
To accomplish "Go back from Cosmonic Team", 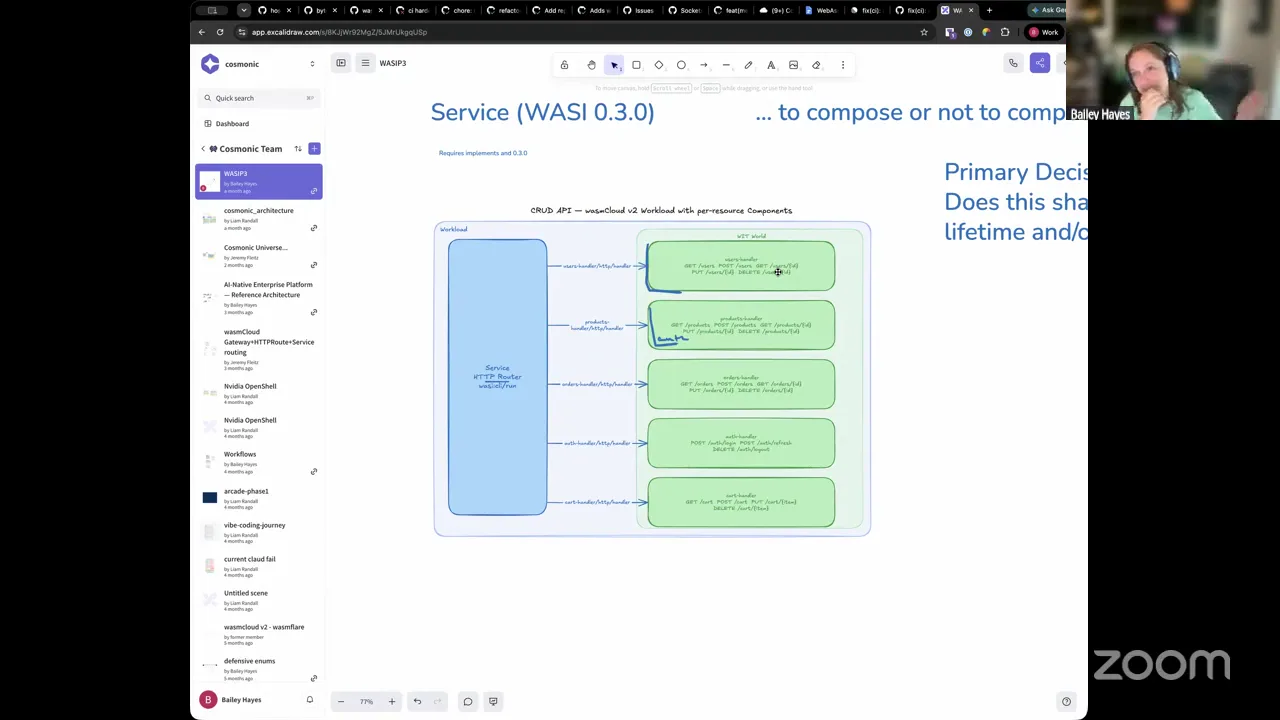I will [203, 149].
